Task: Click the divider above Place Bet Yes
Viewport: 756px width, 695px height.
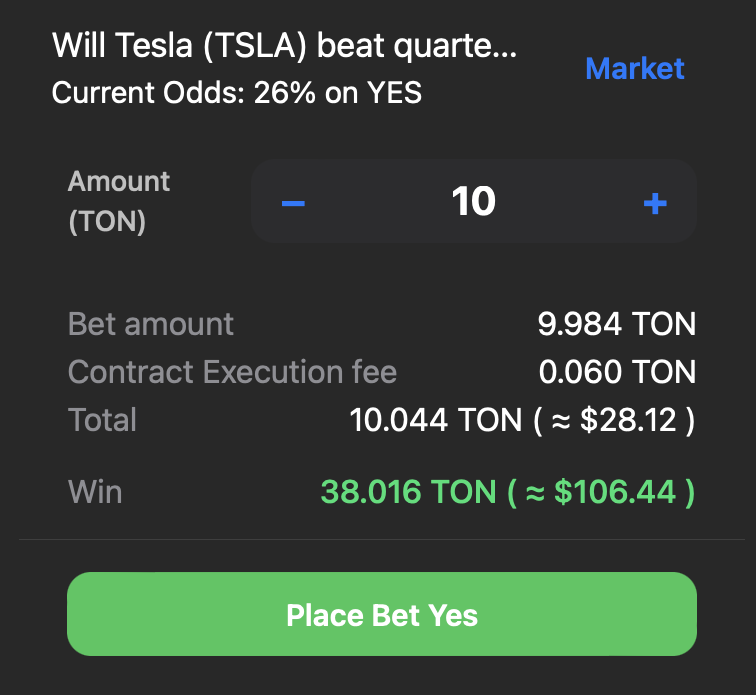Action: 378,540
